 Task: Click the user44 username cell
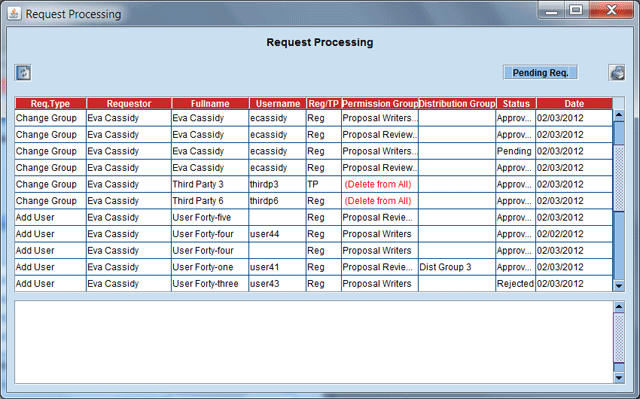tap(277, 234)
